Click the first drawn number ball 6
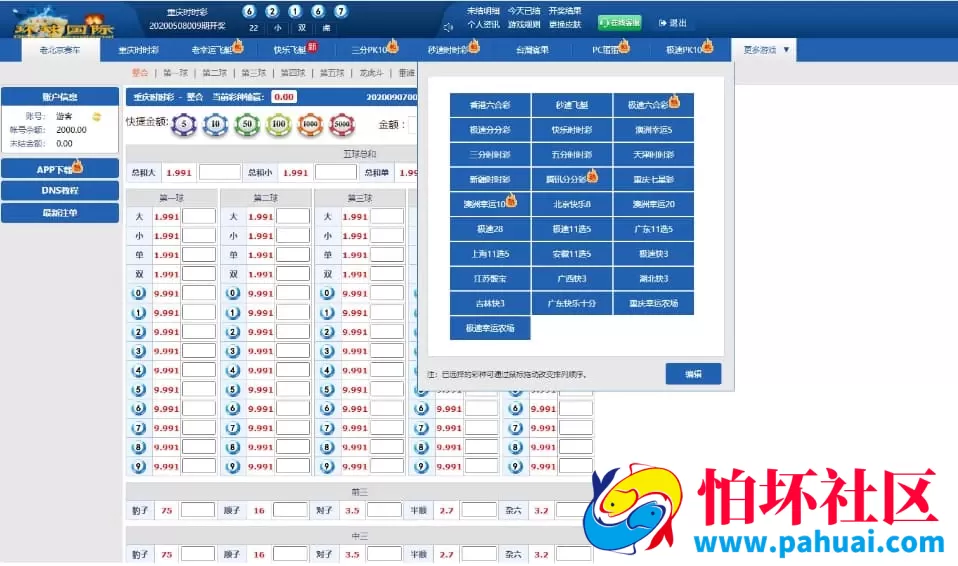 click(x=249, y=11)
